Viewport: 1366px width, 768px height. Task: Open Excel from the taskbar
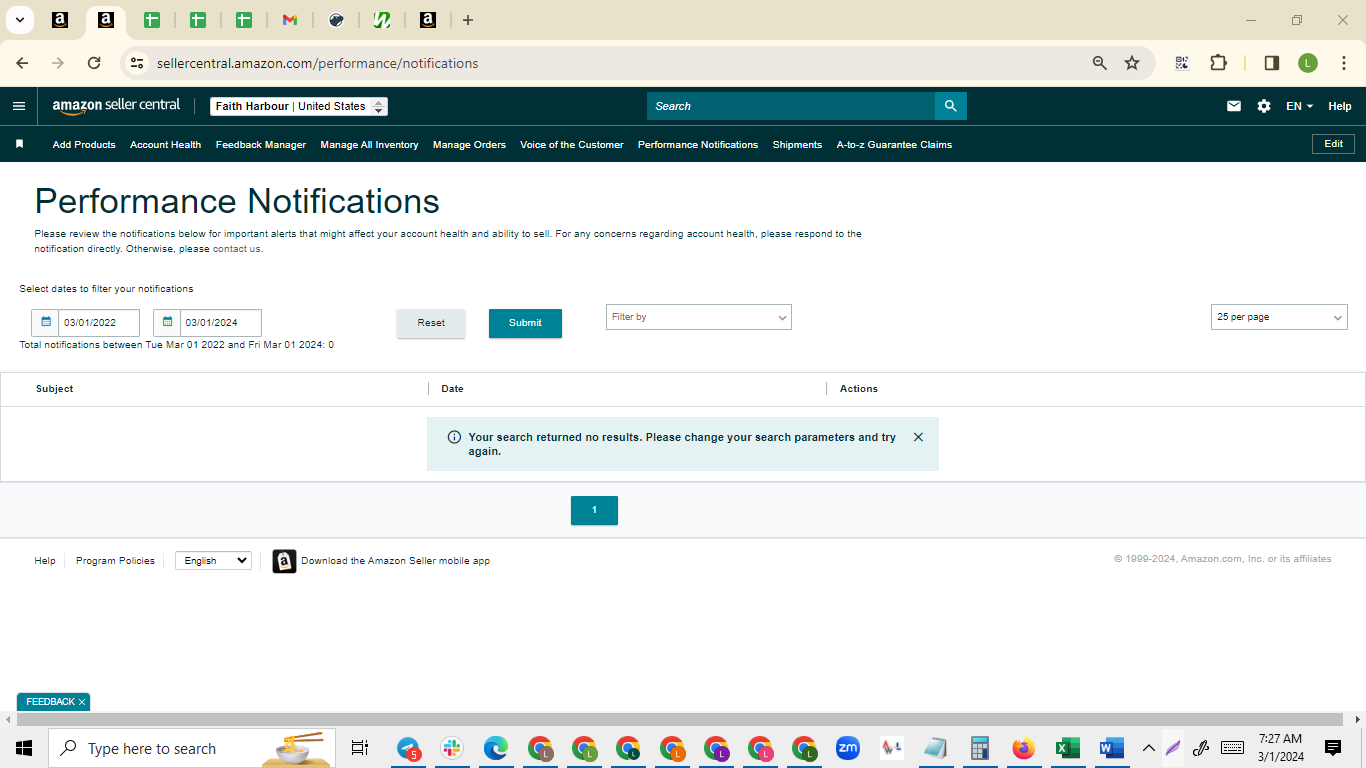pyautogui.click(x=1066, y=748)
